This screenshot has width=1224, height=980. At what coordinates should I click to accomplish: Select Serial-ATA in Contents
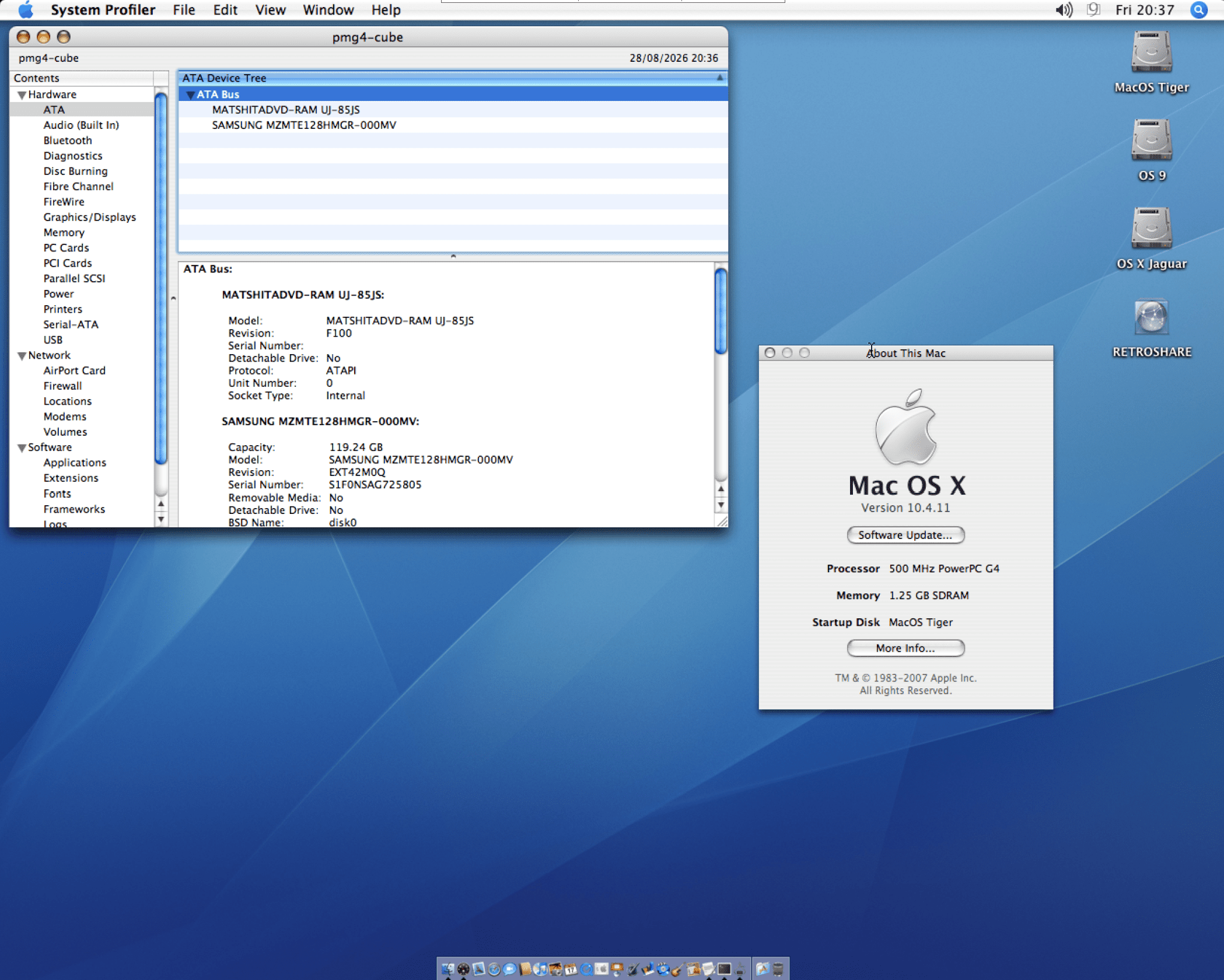pyautogui.click(x=71, y=324)
